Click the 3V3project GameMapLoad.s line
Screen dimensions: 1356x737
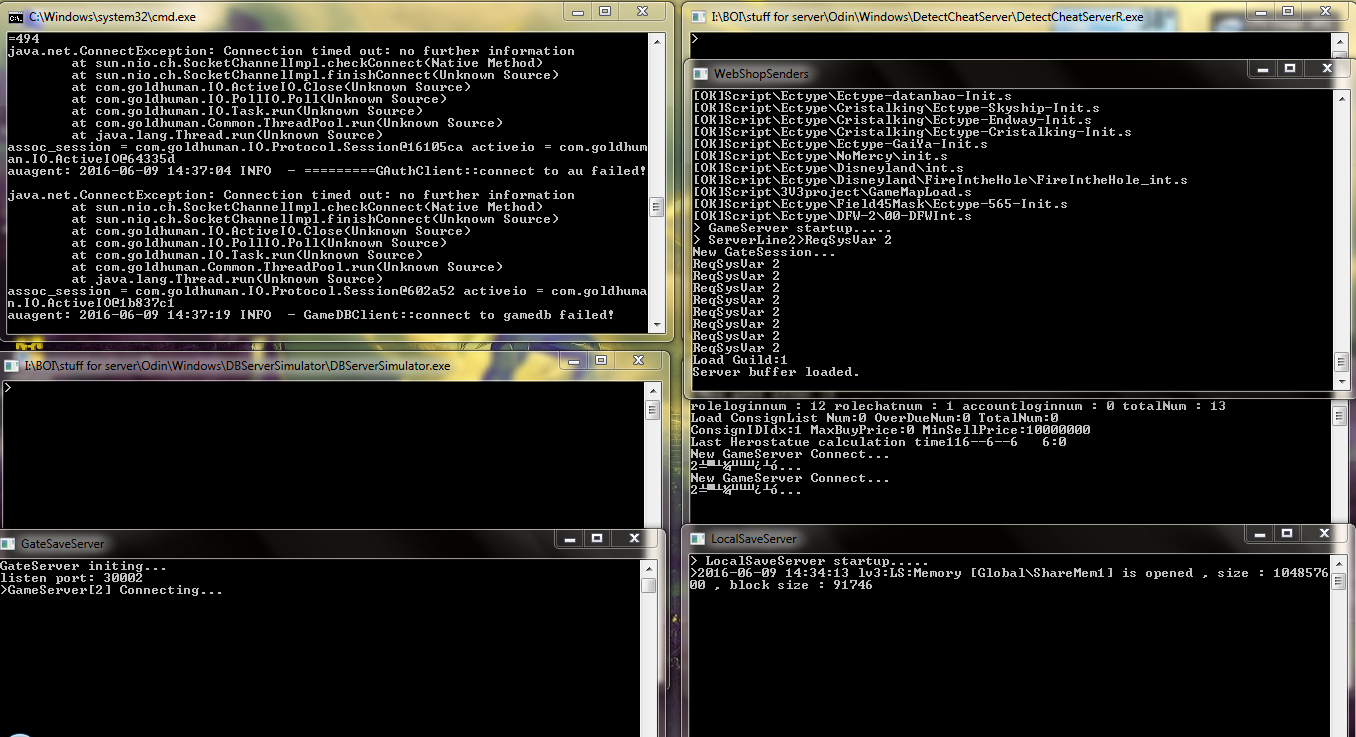832,192
